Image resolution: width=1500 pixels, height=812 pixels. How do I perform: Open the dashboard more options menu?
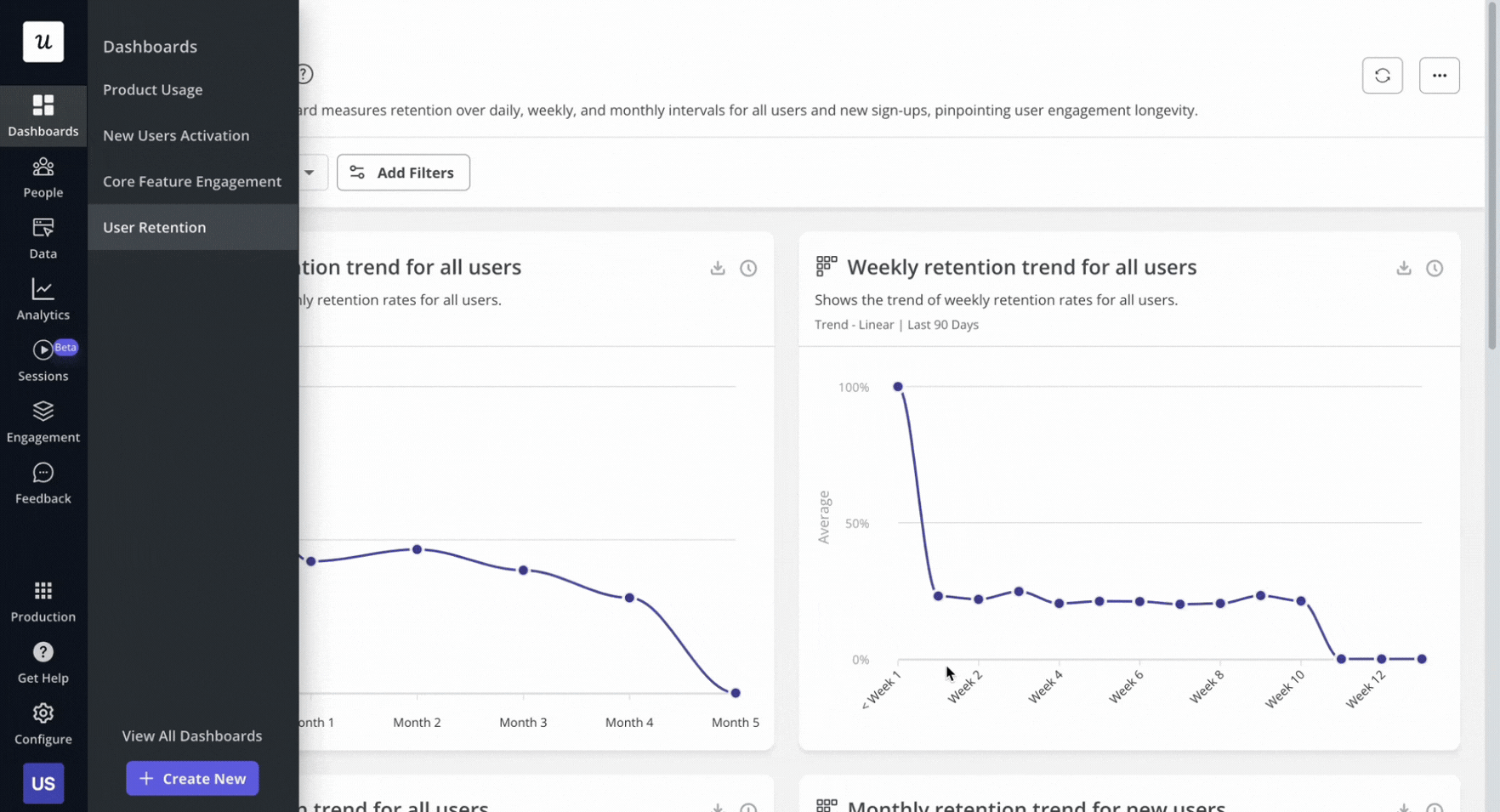pos(1440,75)
